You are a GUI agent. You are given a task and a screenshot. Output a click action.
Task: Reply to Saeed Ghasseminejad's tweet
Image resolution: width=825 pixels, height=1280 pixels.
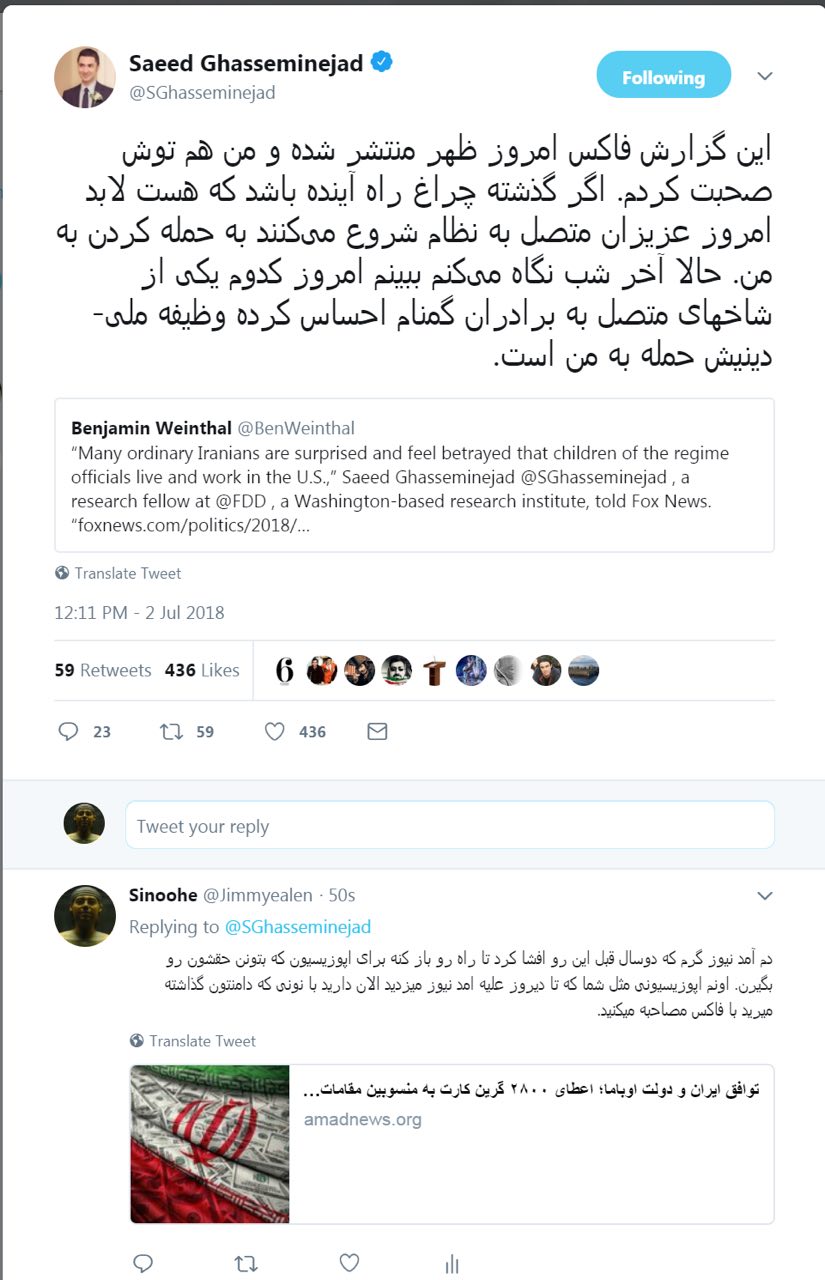point(68,732)
